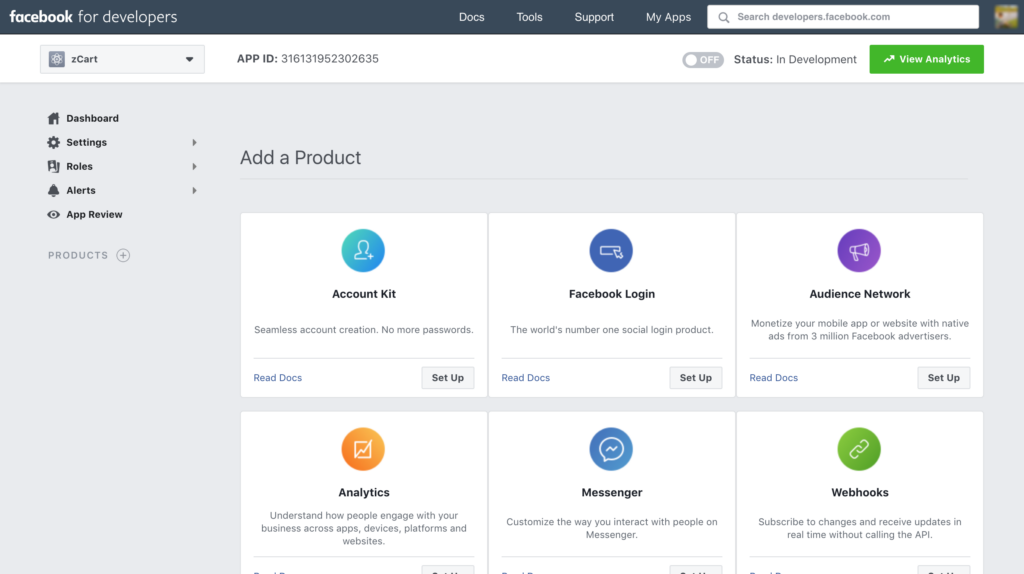Viewport: 1024px width, 574px height.
Task: Open the Docs menu
Action: (x=471, y=17)
